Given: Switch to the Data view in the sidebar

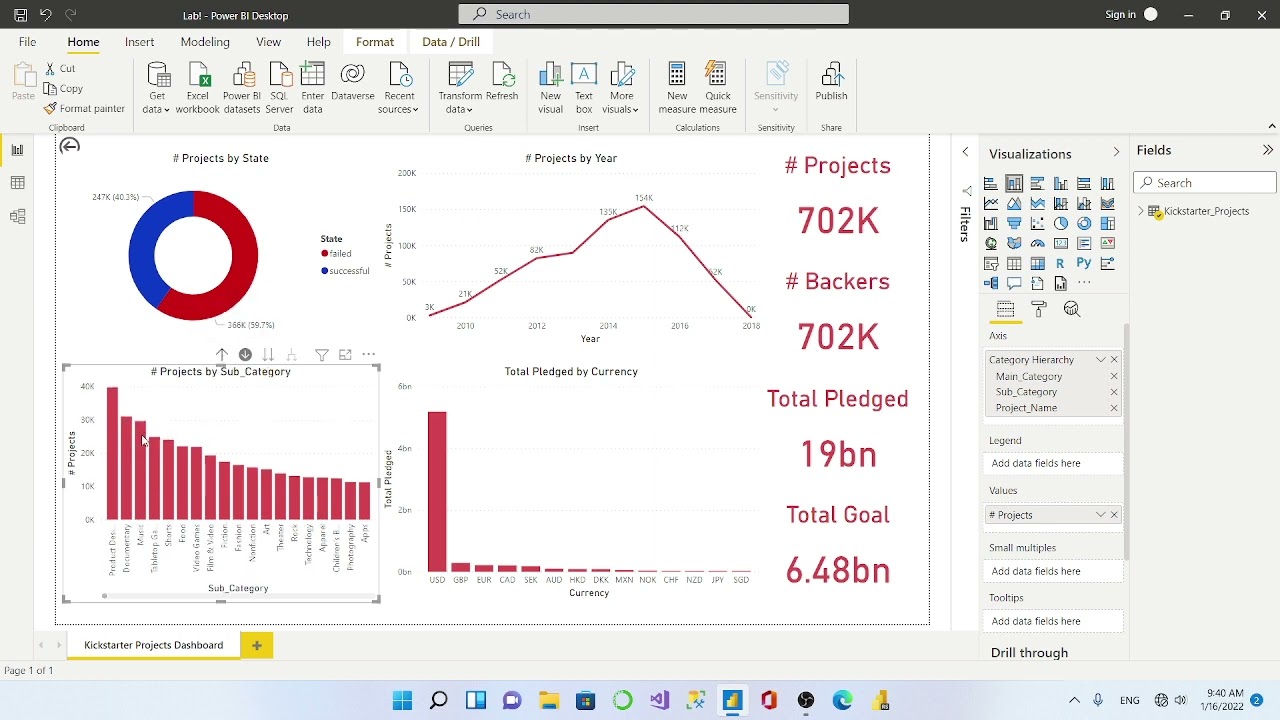Looking at the screenshot, I should pos(17,183).
